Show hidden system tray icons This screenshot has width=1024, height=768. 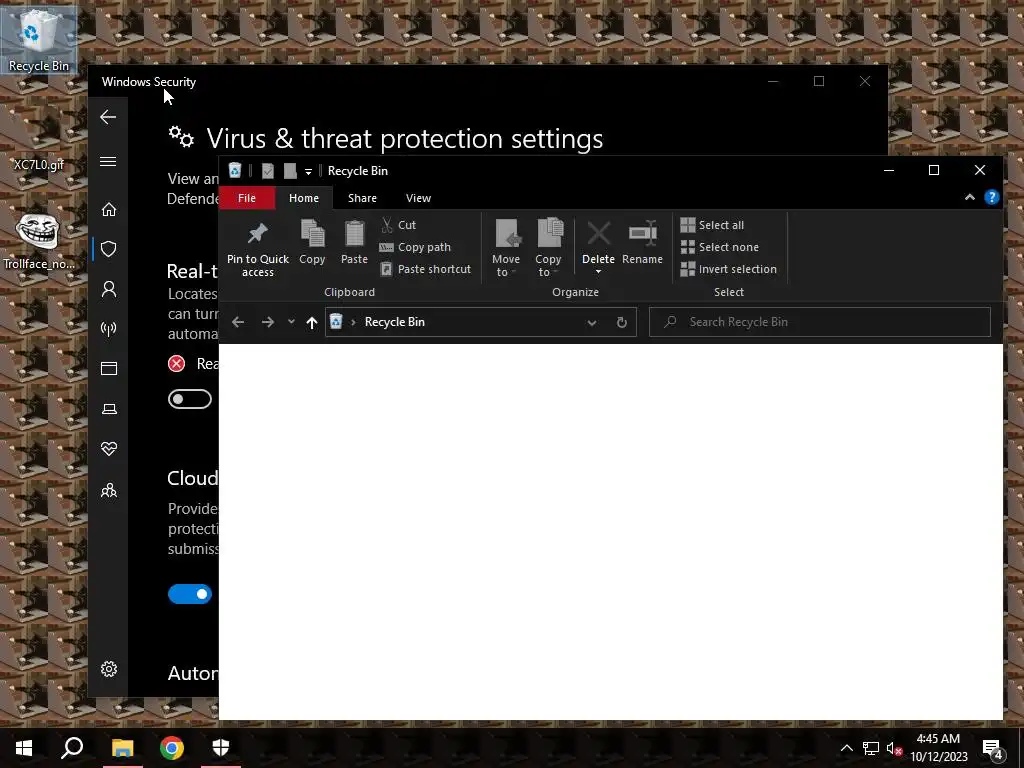point(846,748)
